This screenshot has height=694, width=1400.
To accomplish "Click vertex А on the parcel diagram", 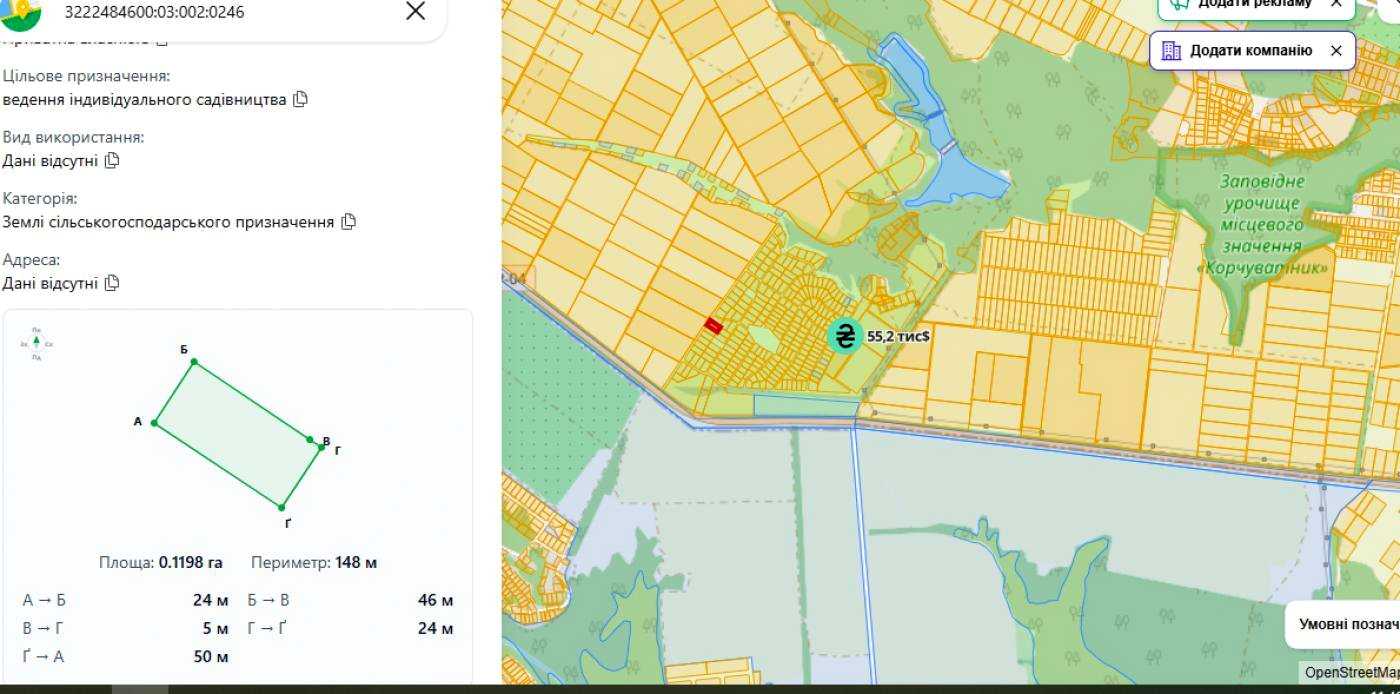I will [x=154, y=423].
